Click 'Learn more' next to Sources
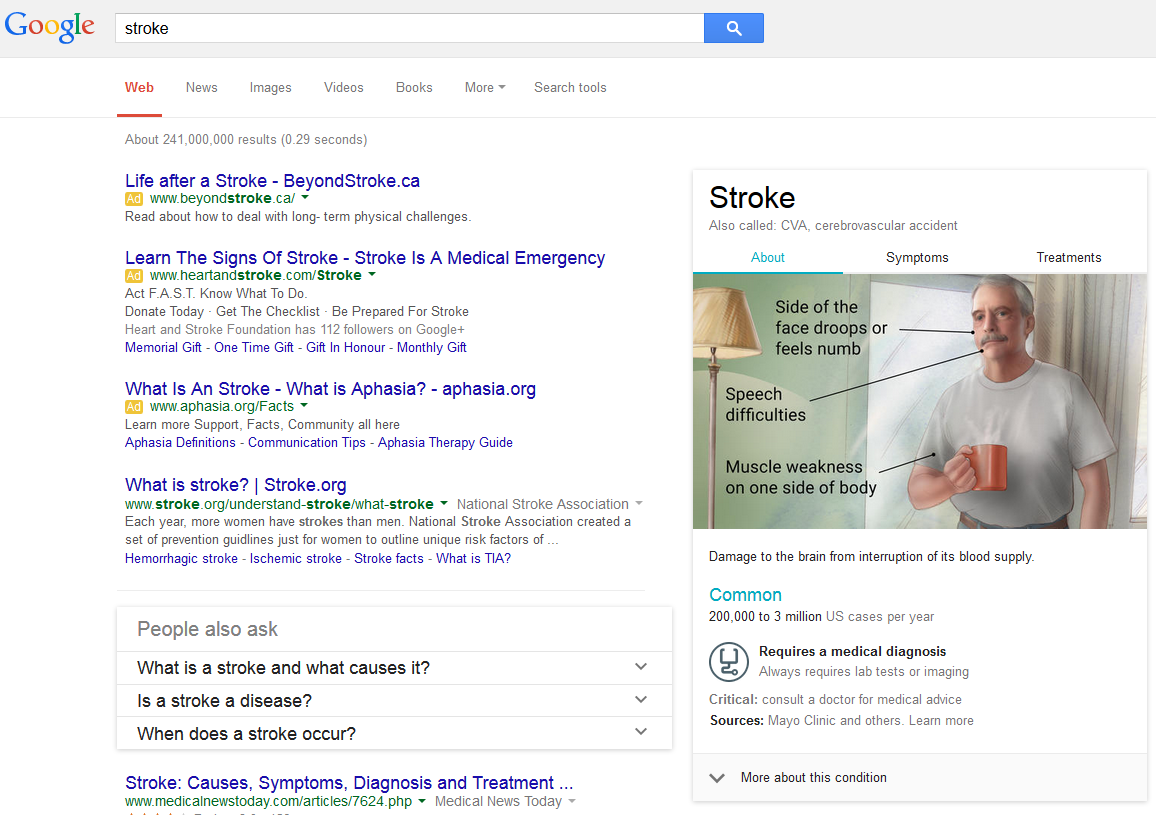 point(940,720)
